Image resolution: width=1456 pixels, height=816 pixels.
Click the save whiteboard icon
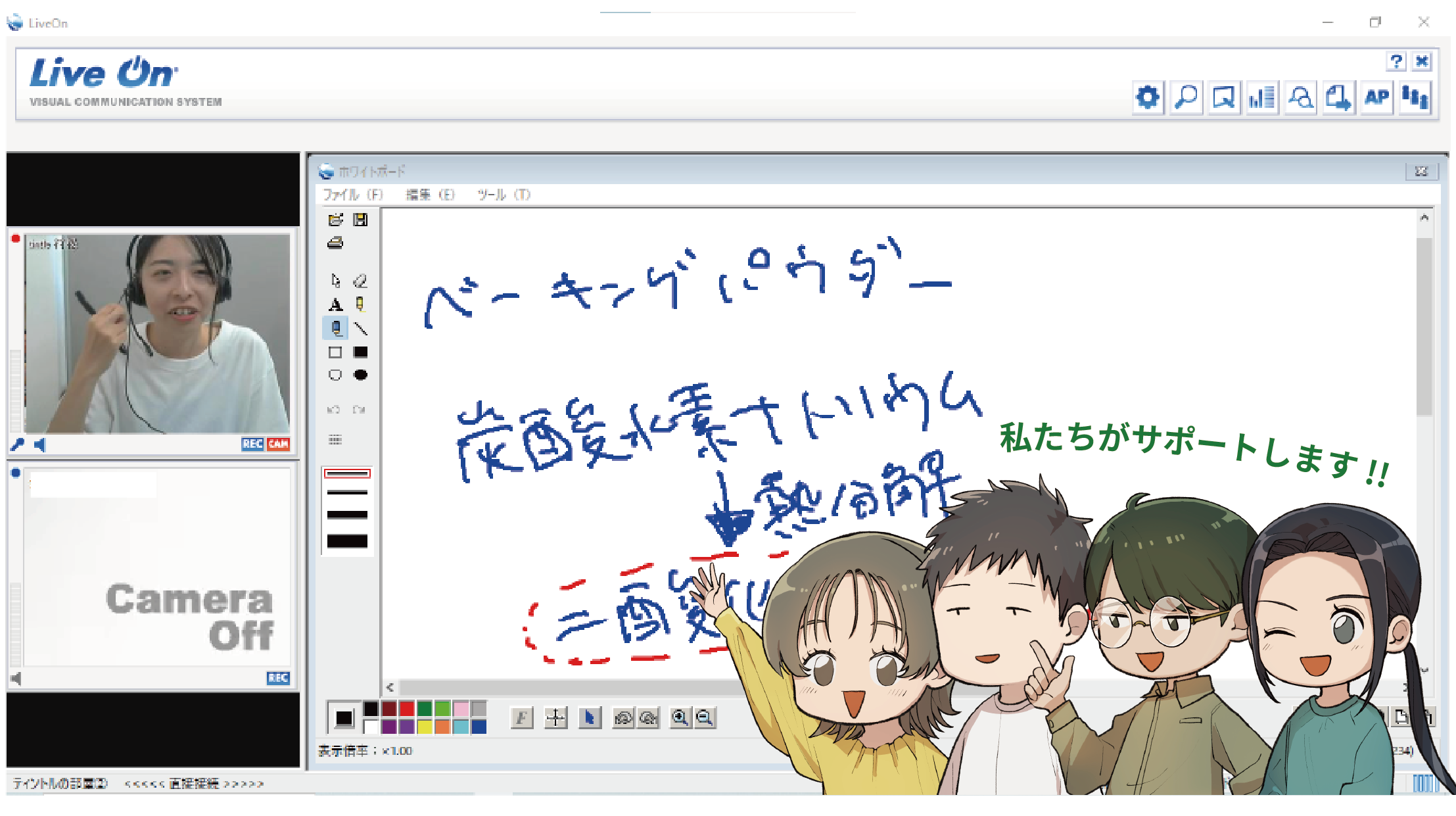360,220
